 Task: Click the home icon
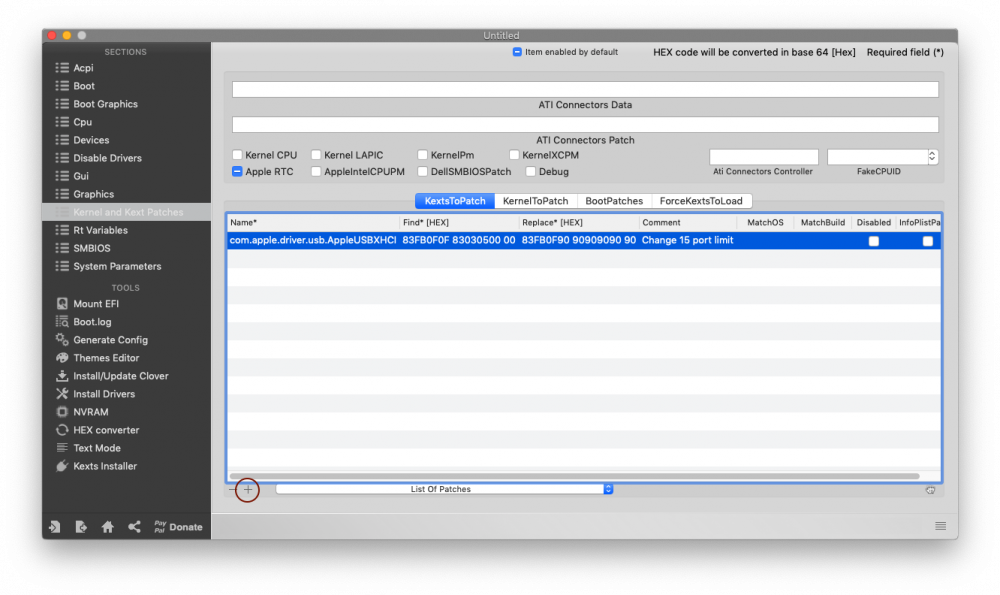click(x=108, y=527)
